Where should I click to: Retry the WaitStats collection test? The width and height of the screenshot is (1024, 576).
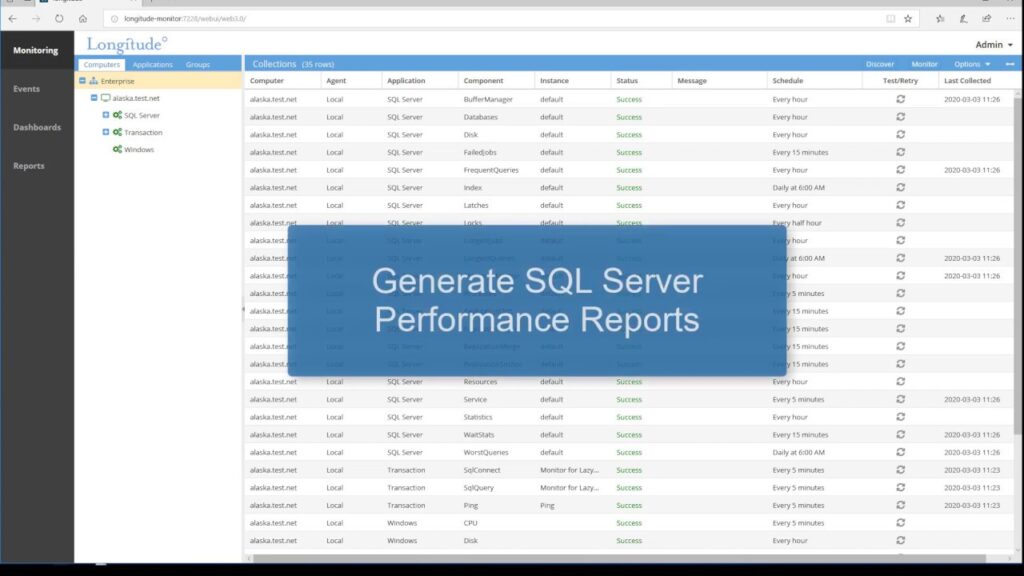[900, 434]
